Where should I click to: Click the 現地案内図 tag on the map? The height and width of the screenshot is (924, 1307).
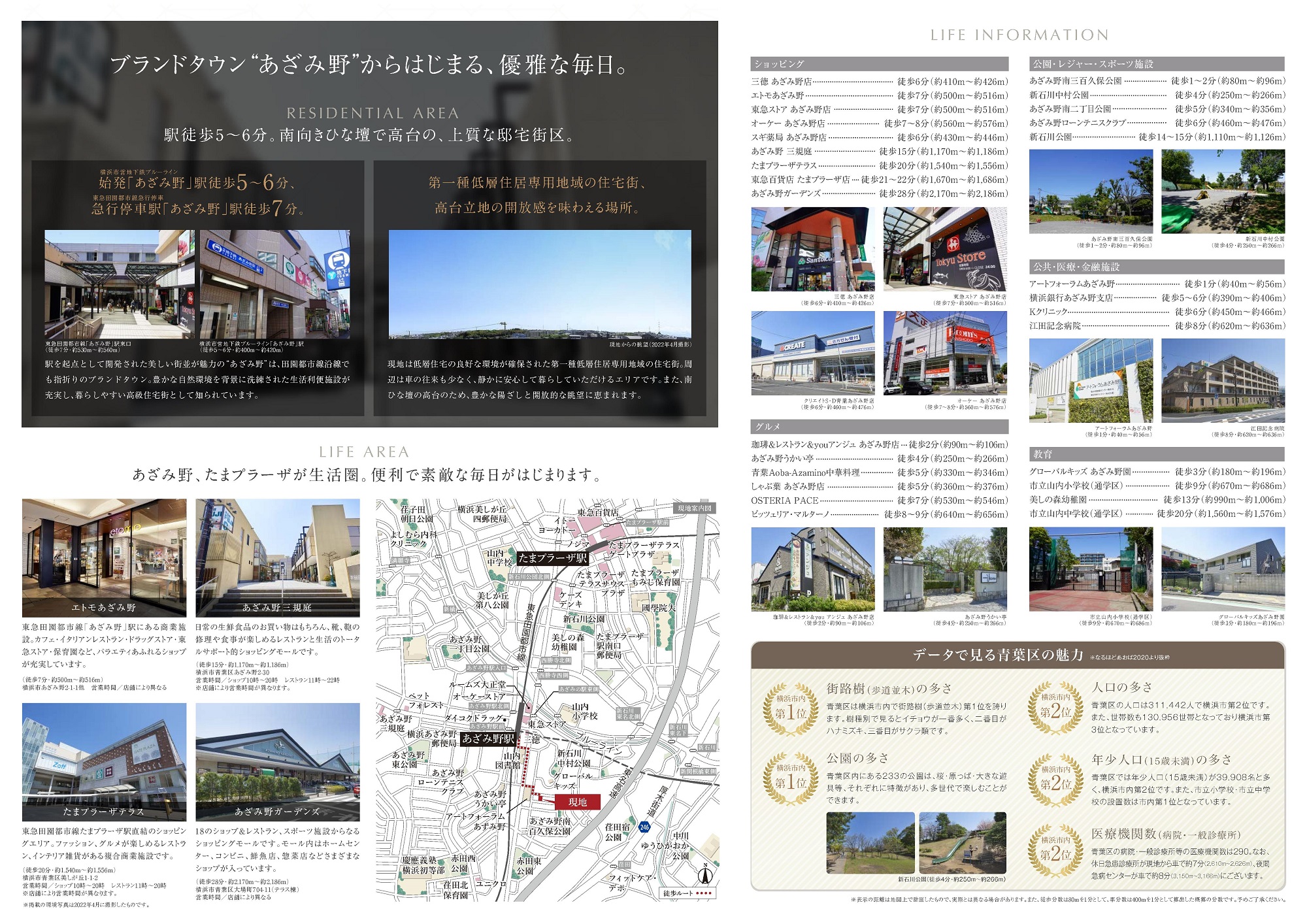694,508
